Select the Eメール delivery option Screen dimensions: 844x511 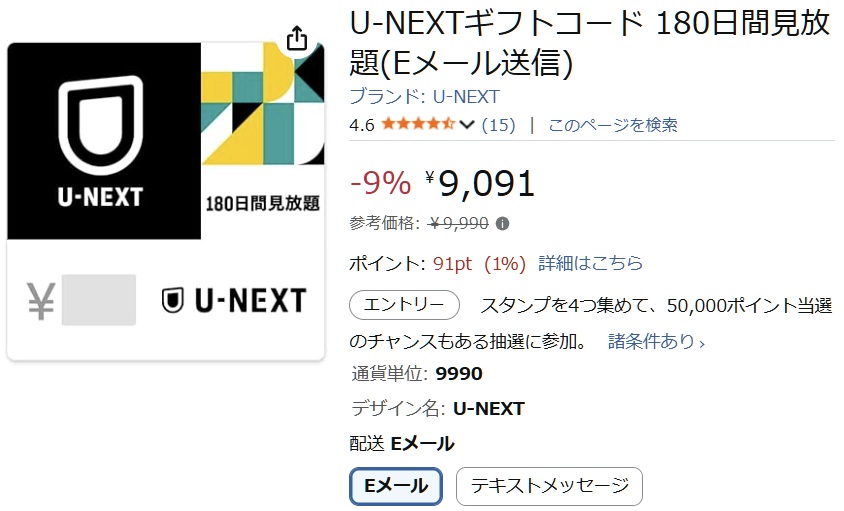click(396, 486)
